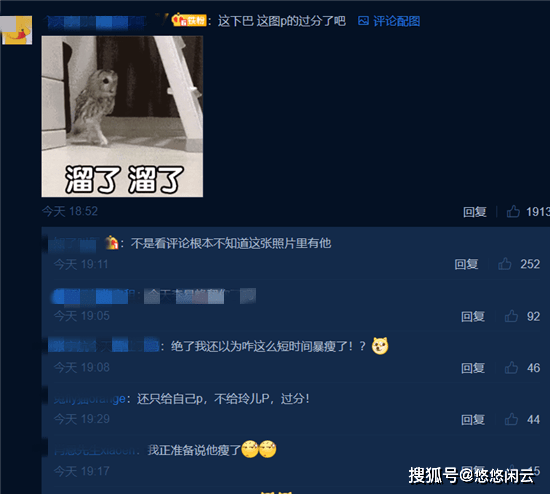The image size is (550, 494).
Task: Click the laughing emojis after 我正准备说他瘦了
Action: pyautogui.click(x=259, y=449)
